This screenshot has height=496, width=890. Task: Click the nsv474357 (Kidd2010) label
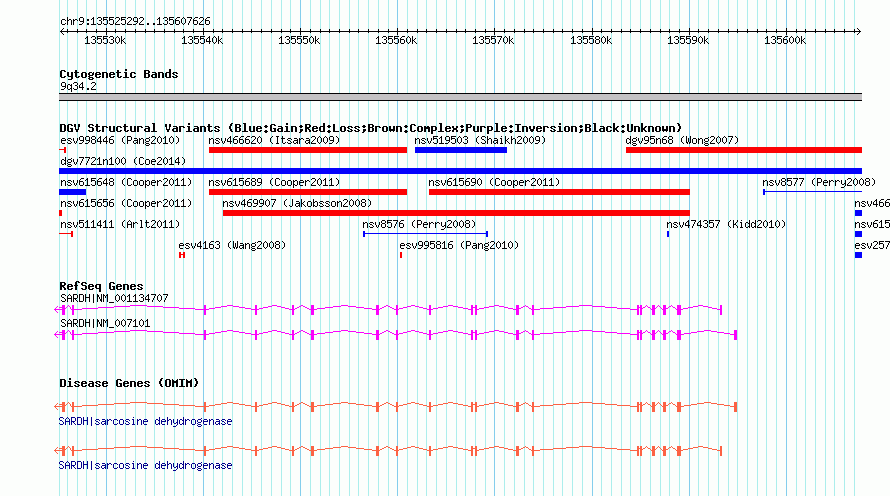click(x=726, y=224)
